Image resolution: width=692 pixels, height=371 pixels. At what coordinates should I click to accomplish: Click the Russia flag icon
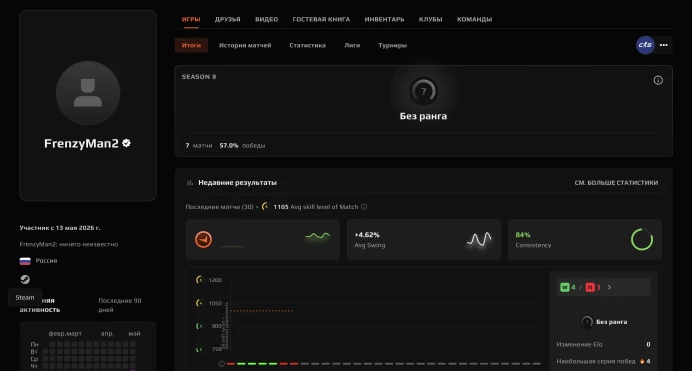(x=25, y=261)
